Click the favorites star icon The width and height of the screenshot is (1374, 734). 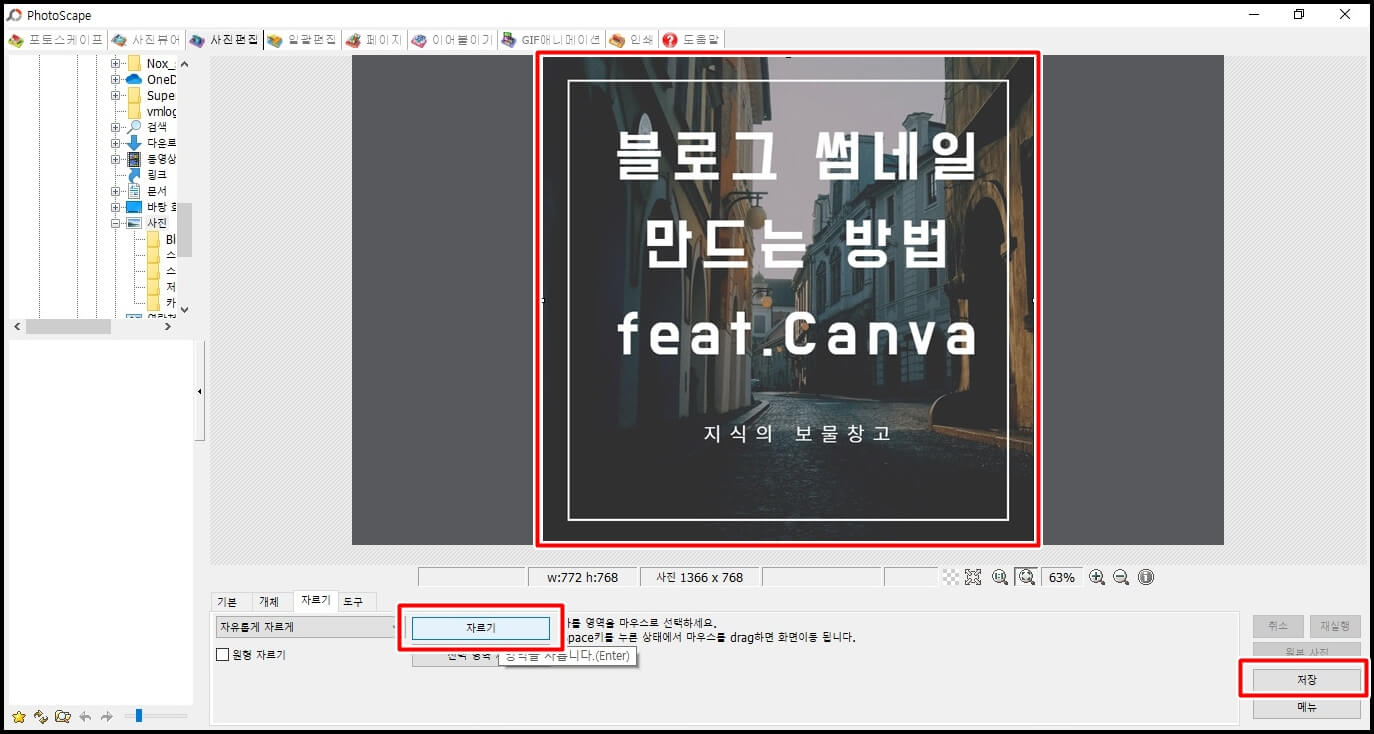click(x=18, y=716)
